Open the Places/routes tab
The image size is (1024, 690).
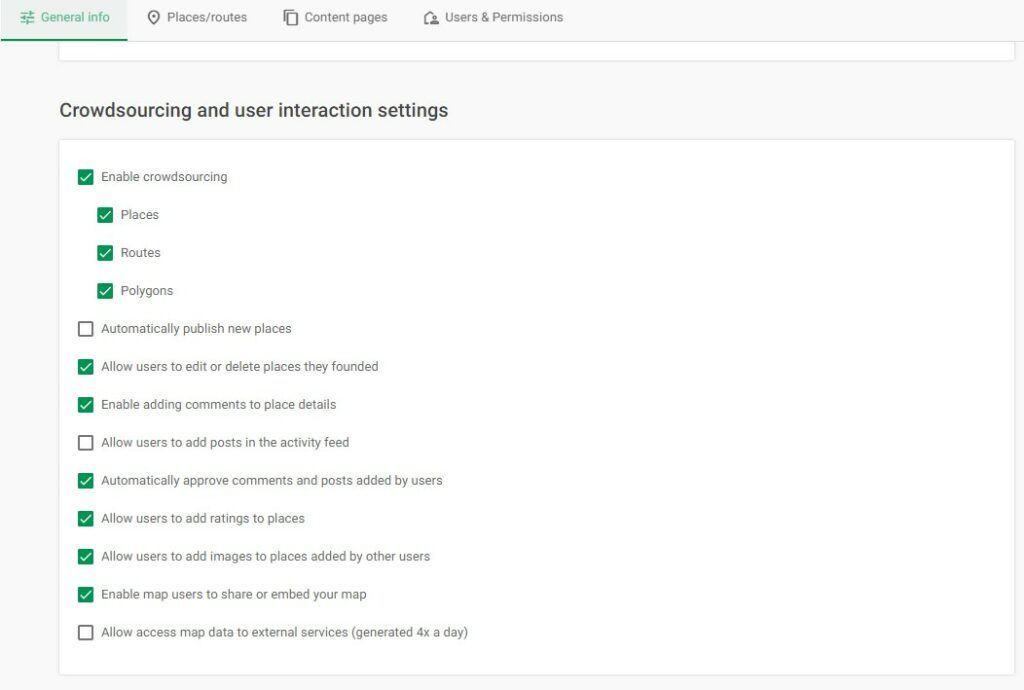tap(197, 18)
